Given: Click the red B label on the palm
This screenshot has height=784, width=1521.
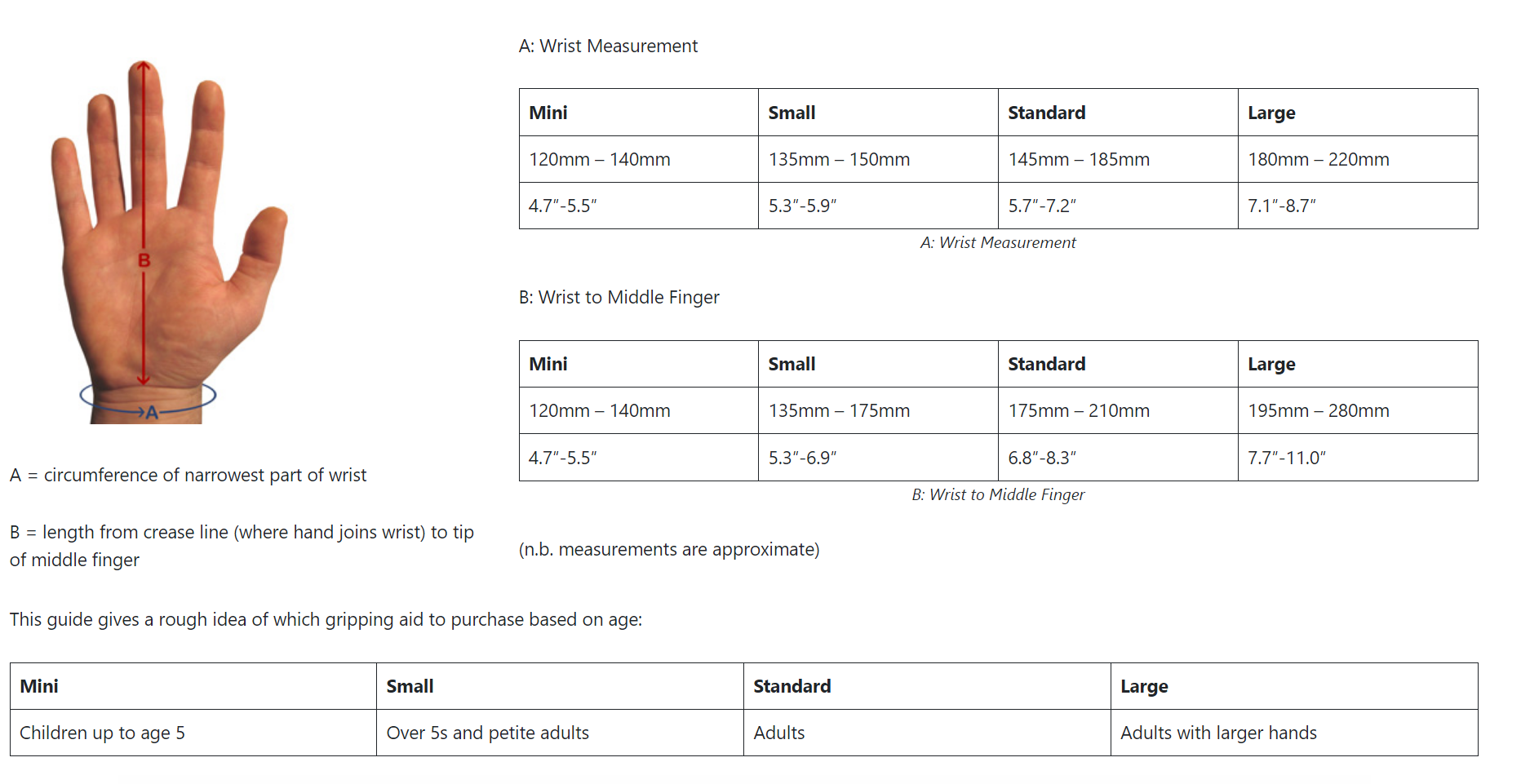Looking at the screenshot, I should [144, 260].
